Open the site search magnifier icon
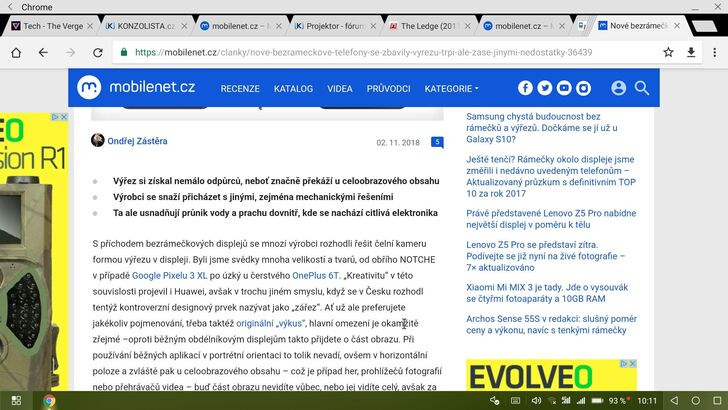The image size is (728, 410). [x=642, y=88]
